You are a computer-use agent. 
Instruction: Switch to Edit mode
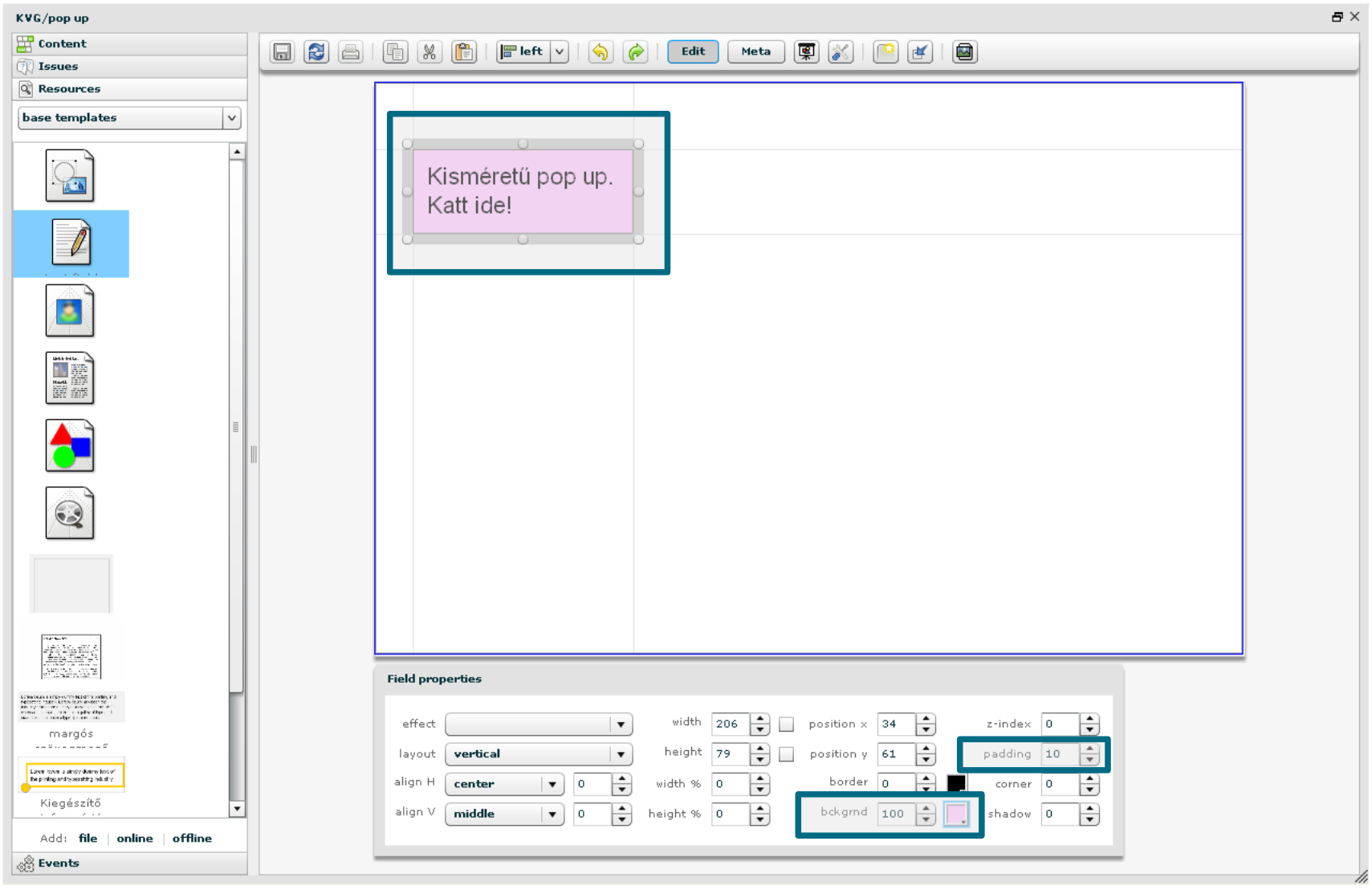(693, 51)
